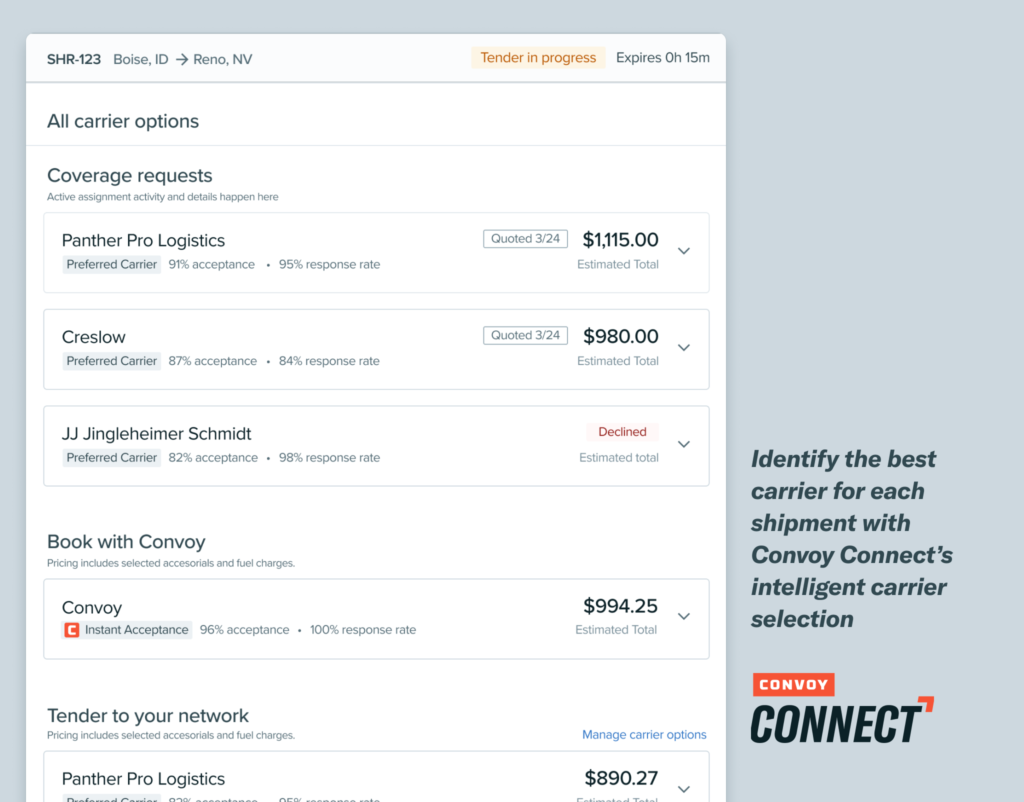Open the Manage carrier options link
The image size is (1024, 802).
tap(644, 735)
